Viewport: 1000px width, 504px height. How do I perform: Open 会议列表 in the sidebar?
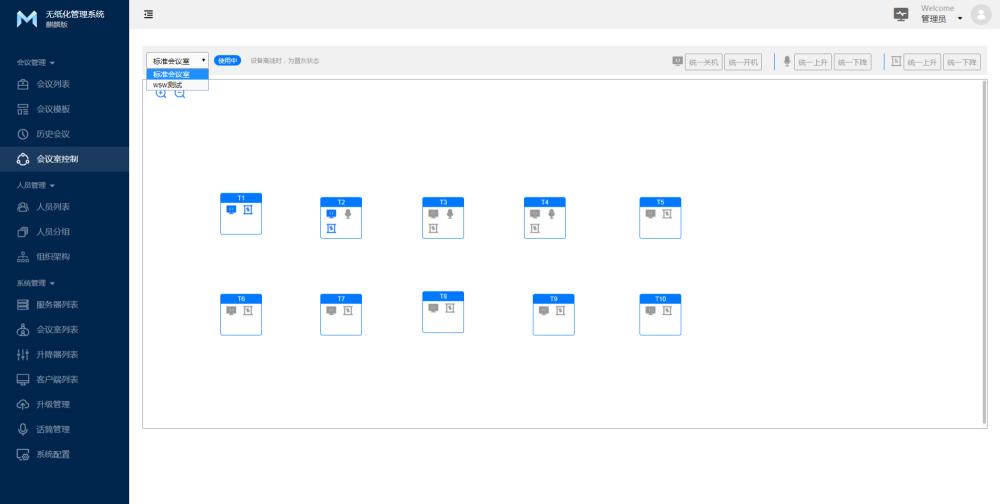[53, 85]
